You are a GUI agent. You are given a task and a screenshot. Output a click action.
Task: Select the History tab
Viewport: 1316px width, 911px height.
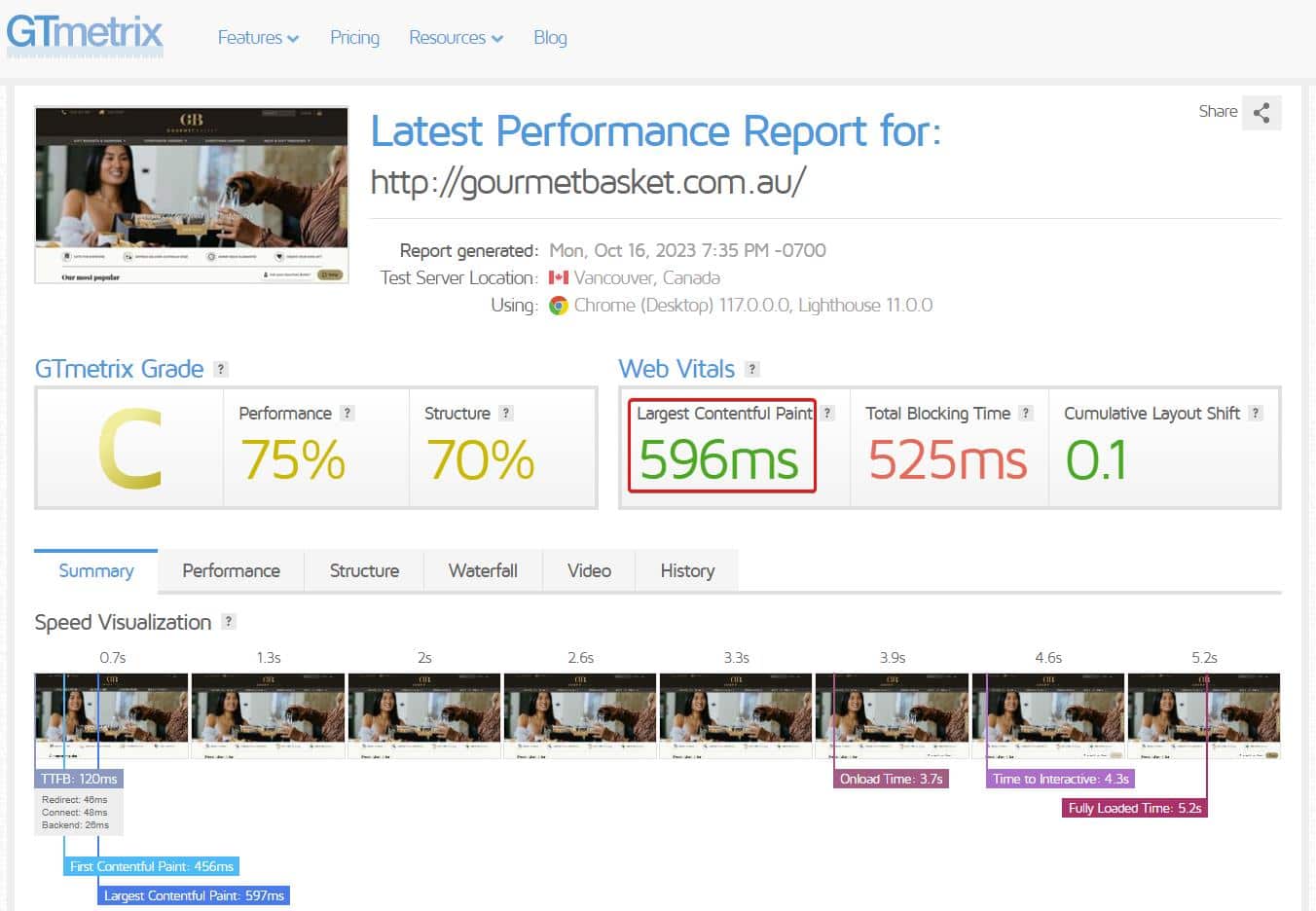coord(687,571)
